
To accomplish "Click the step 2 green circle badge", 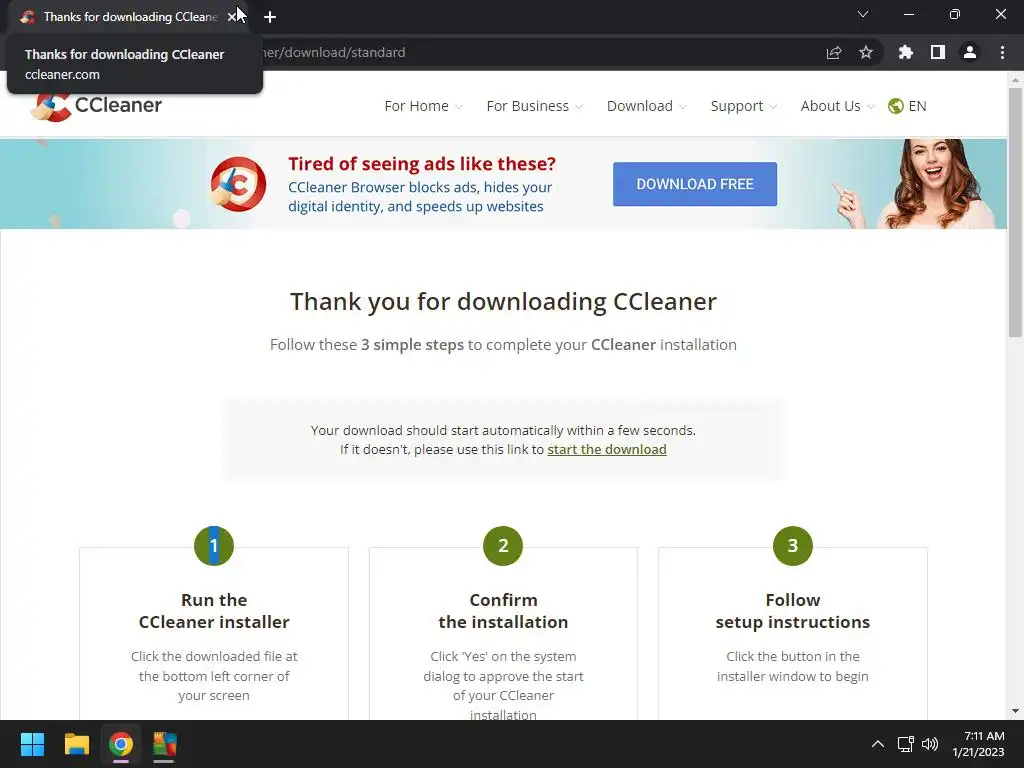I will pos(503,545).
